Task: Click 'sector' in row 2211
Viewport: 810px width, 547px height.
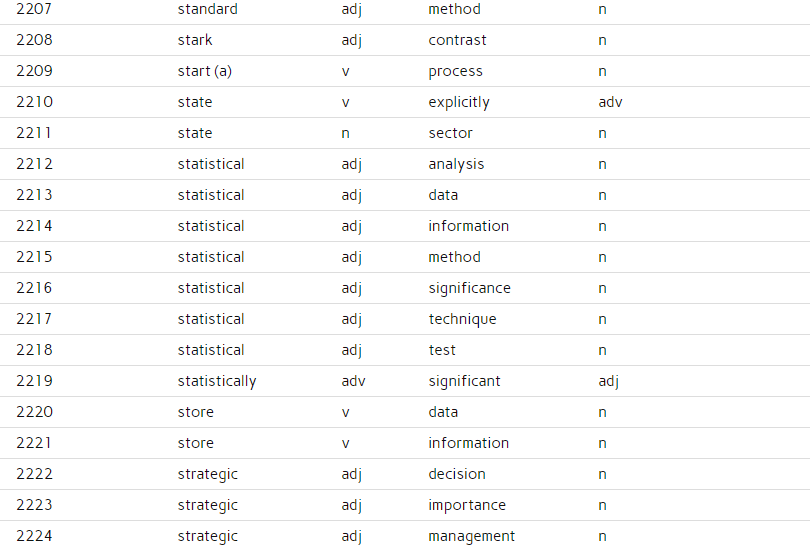Action: tap(450, 133)
